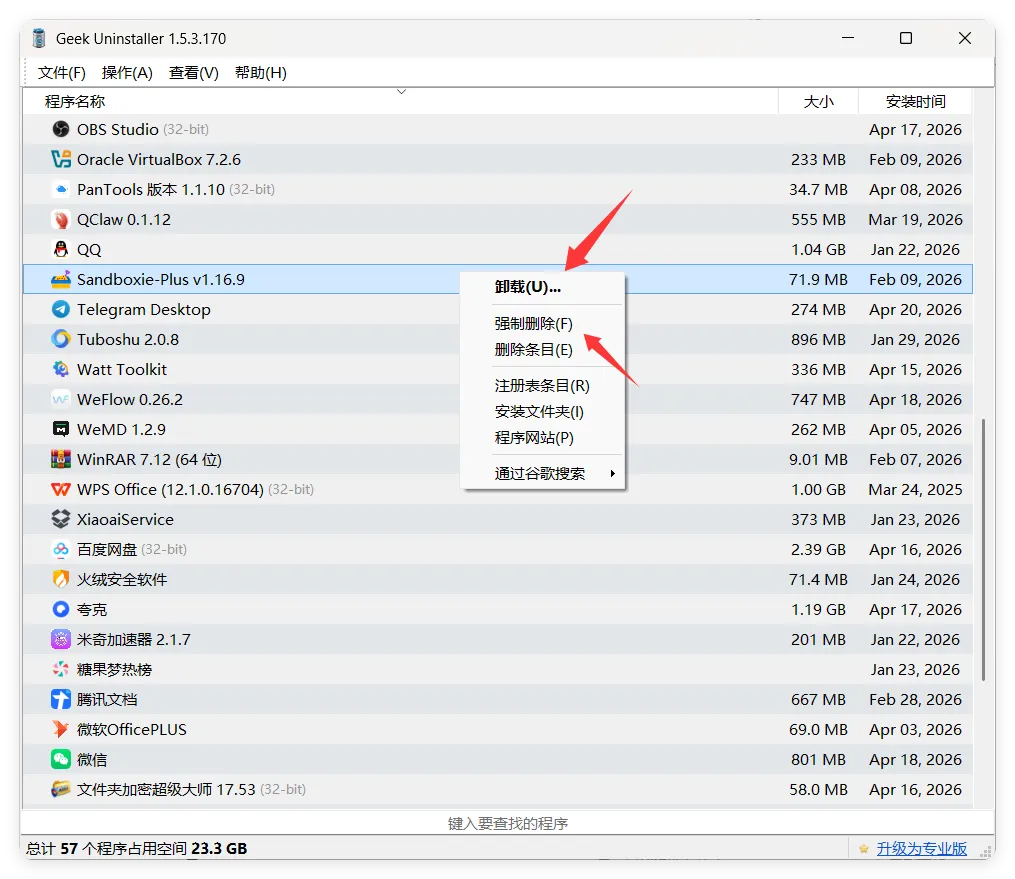This screenshot has width=1015, height=879.
Task: Click the 米奇加速器 icon
Action: [x=61, y=640]
